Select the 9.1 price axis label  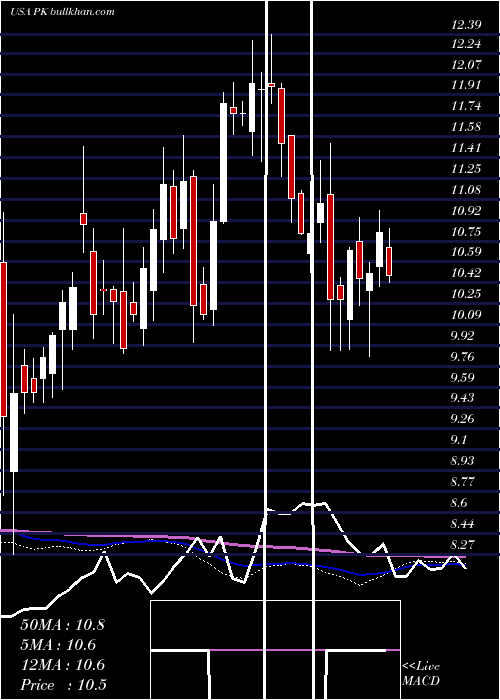458,440
